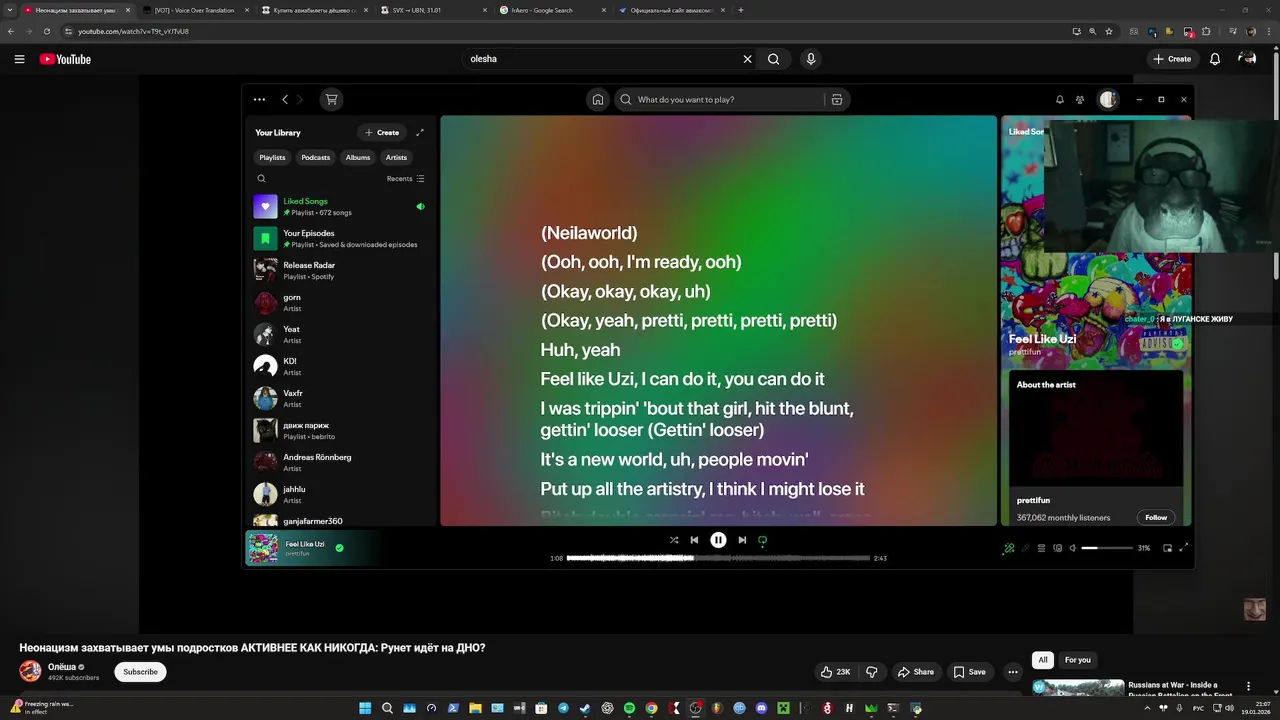Seek within the song progress bar

[x=718, y=558]
